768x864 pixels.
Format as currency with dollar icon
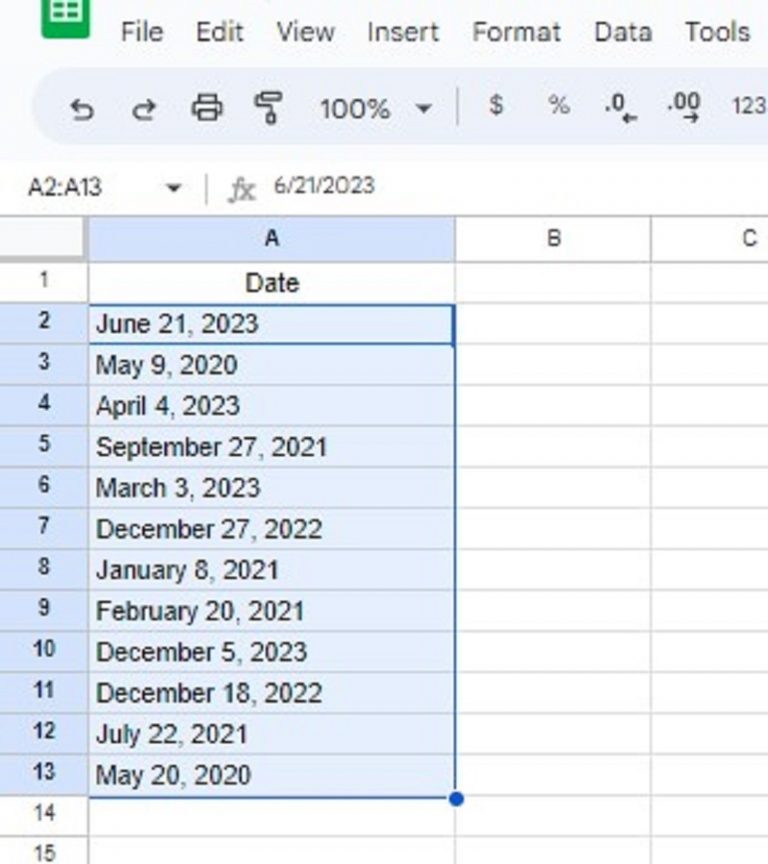pos(496,105)
